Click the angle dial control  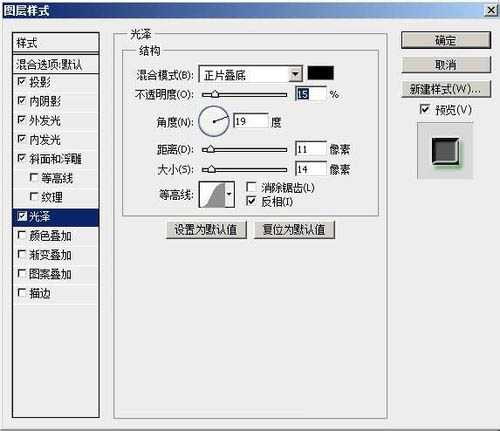pyautogui.click(x=214, y=121)
